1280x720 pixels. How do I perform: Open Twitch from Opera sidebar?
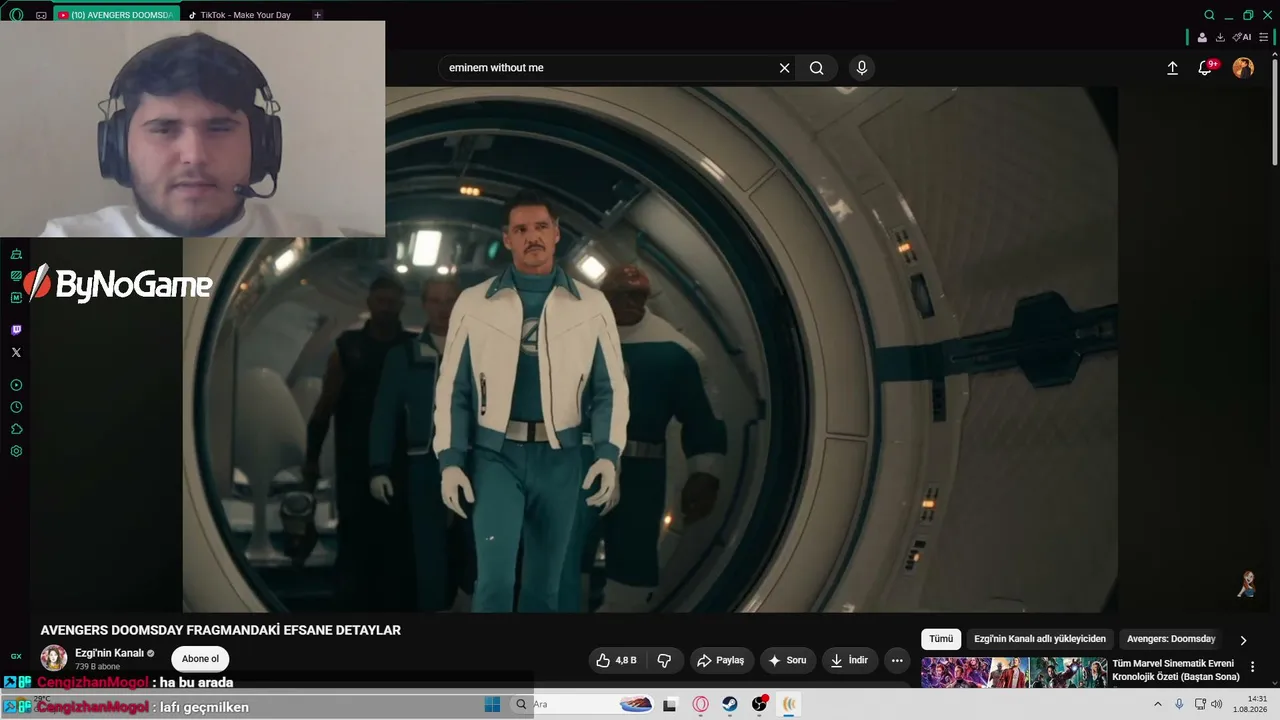coord(16,330)
